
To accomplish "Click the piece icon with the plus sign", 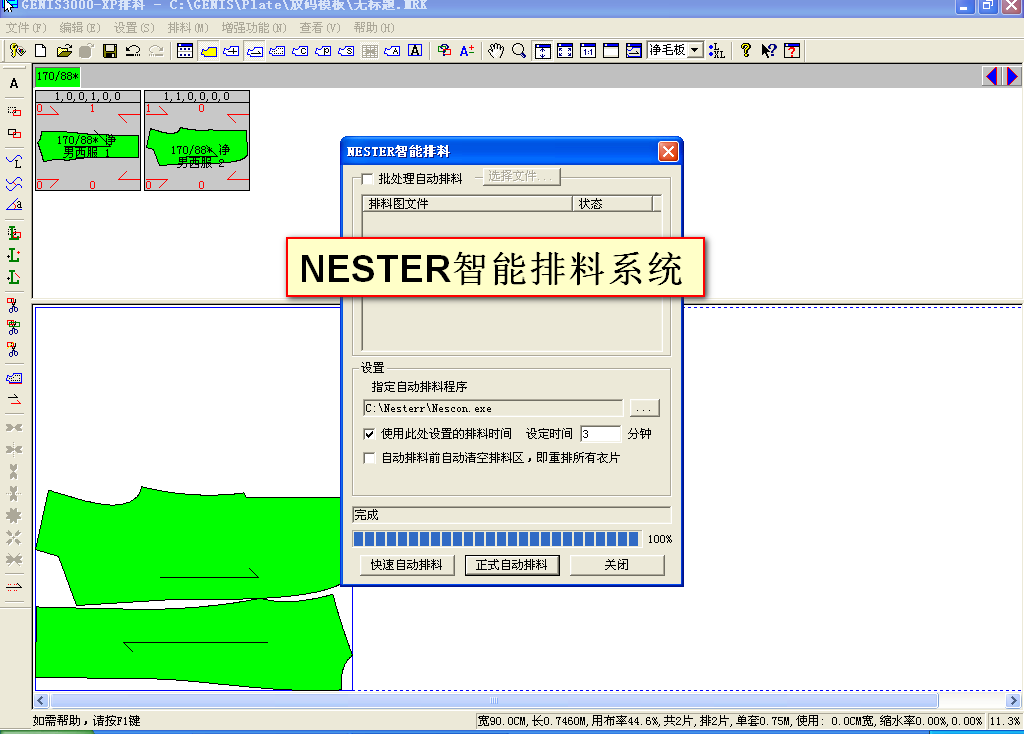I will pos(231,50).
